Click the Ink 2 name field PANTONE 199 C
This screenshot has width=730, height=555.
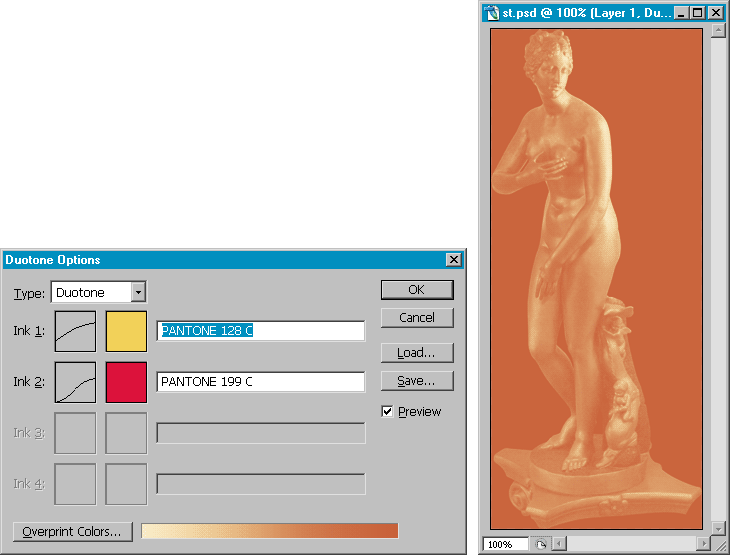click(261, 382)
